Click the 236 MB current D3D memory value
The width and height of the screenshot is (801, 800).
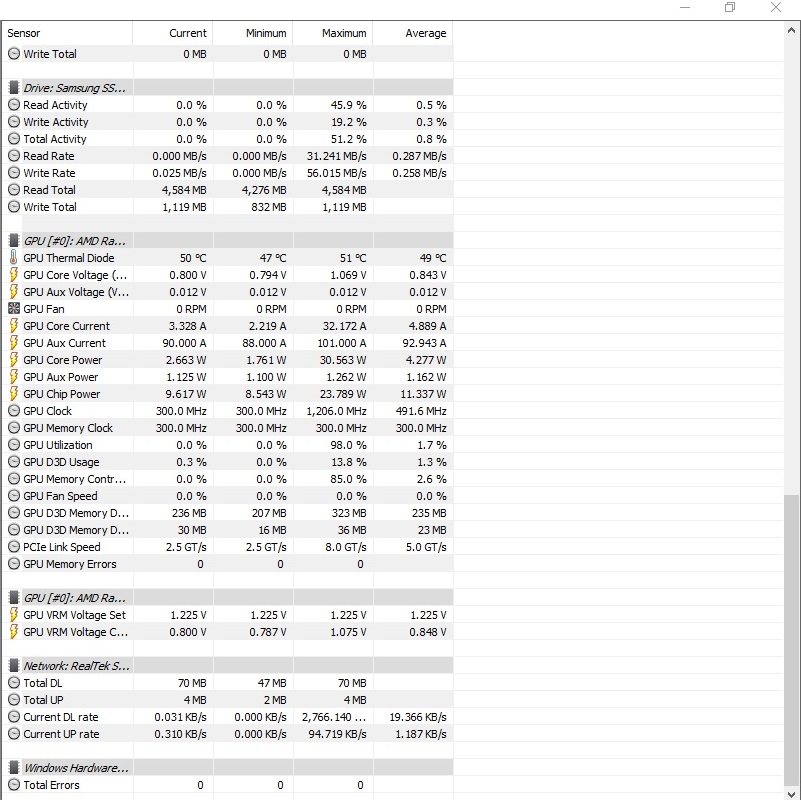tap(189, 513)
